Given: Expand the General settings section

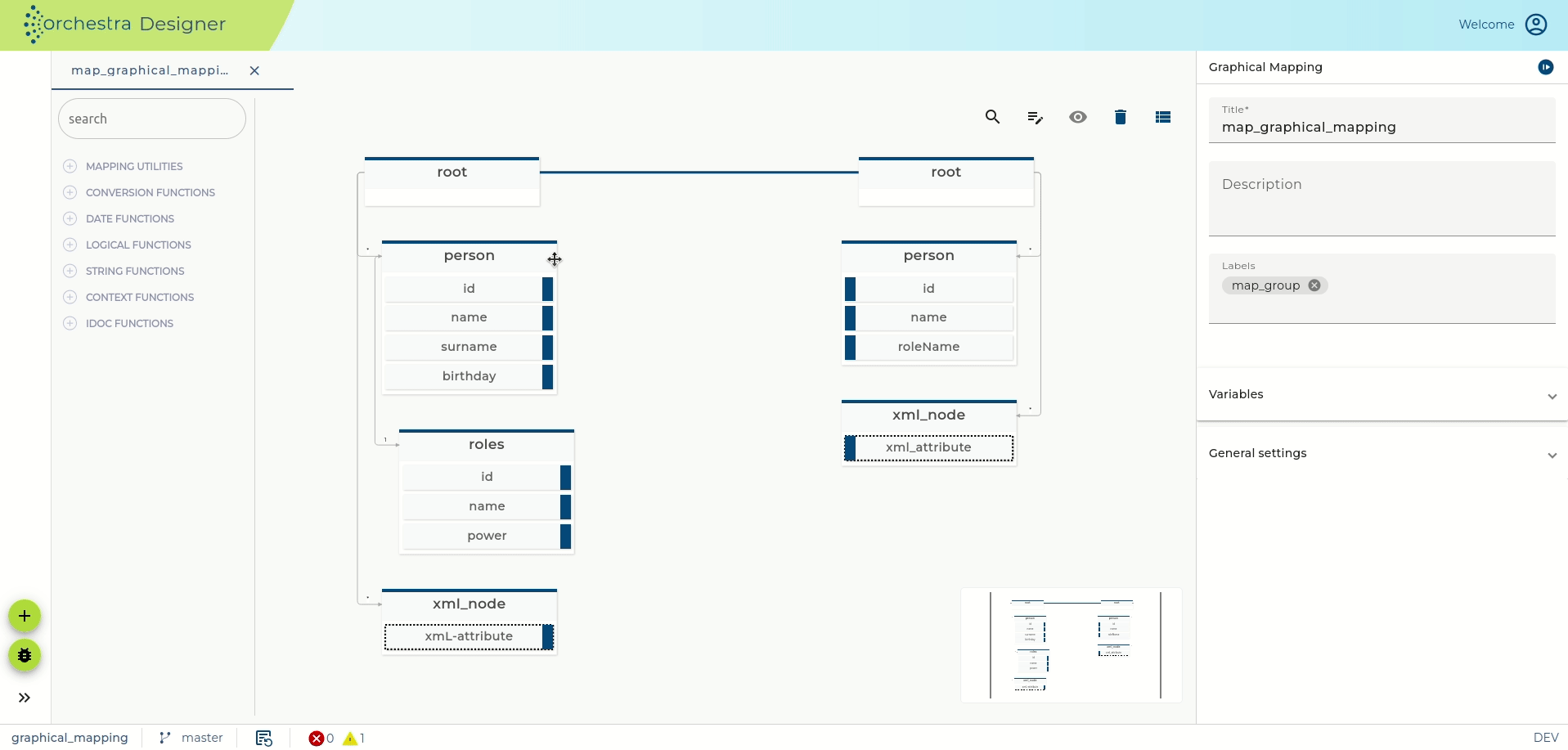Looking at the screenshot, I should coord(1382,453).
